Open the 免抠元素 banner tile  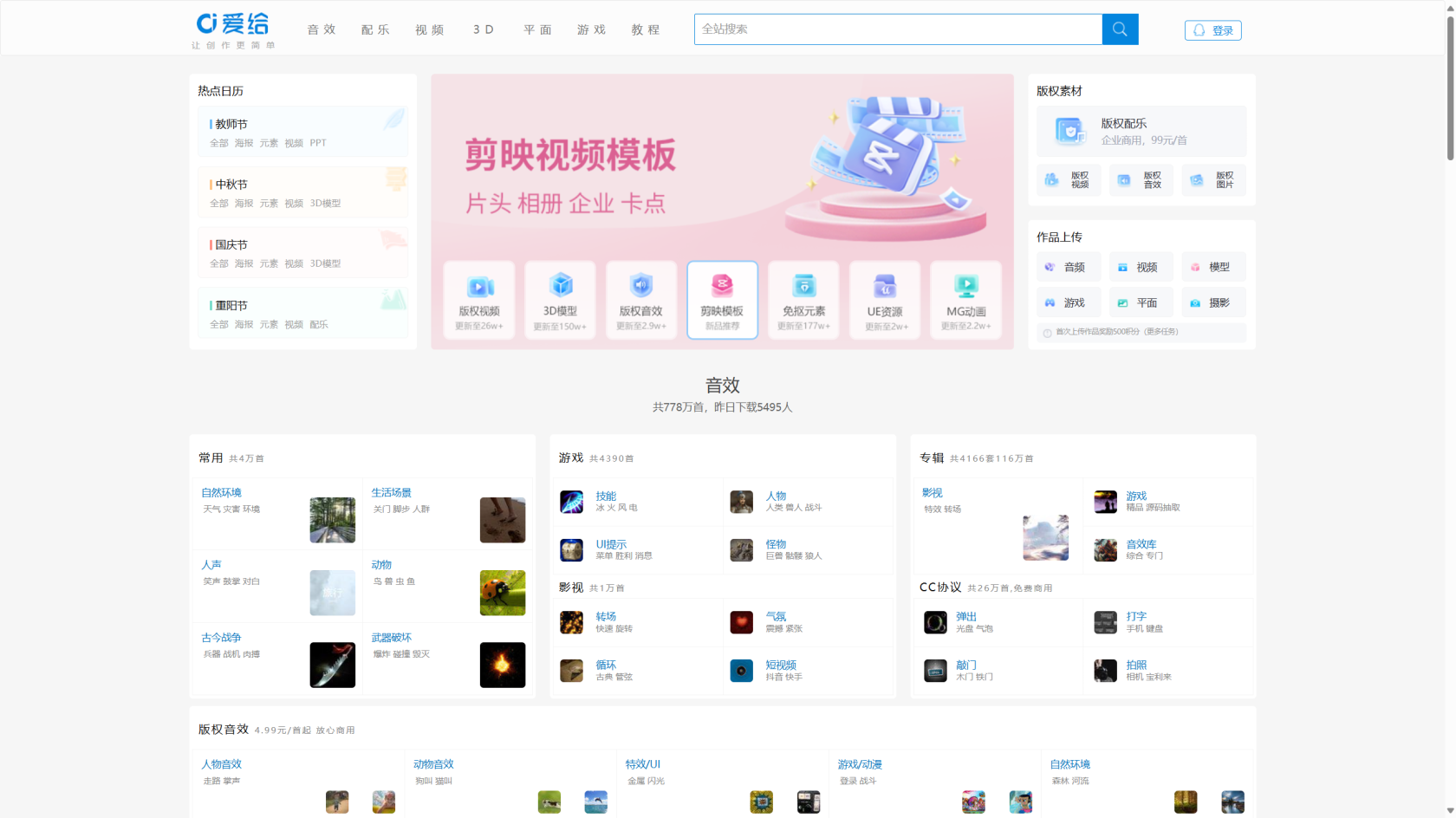pyautogui.click(x=803, y=300)
